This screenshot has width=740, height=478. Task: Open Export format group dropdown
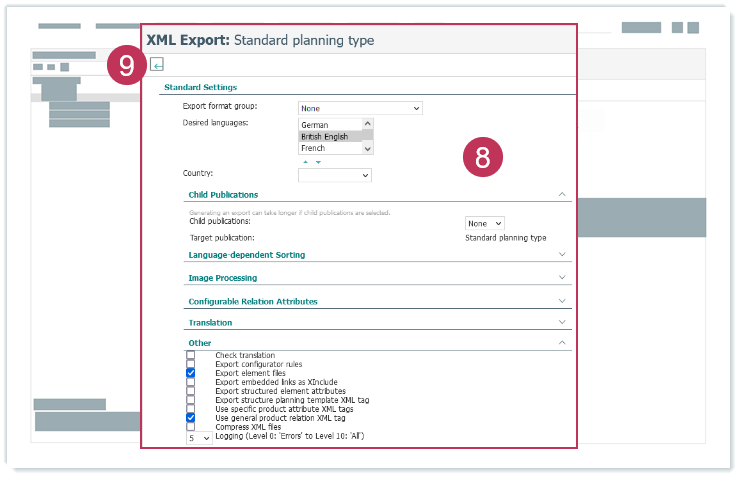[360, 108]
